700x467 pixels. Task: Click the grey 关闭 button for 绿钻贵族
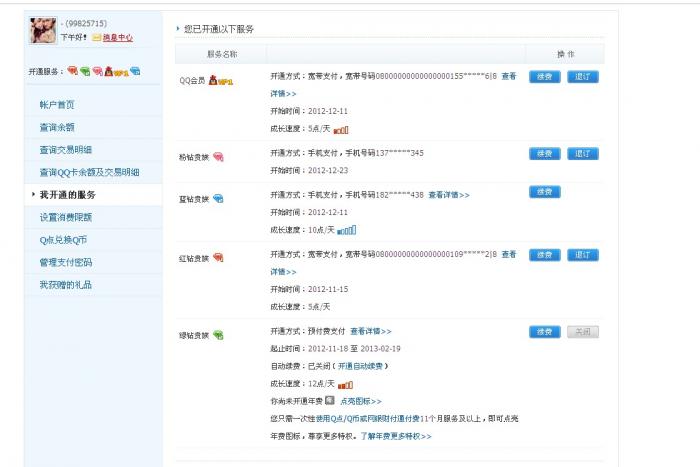coord(583,332)
